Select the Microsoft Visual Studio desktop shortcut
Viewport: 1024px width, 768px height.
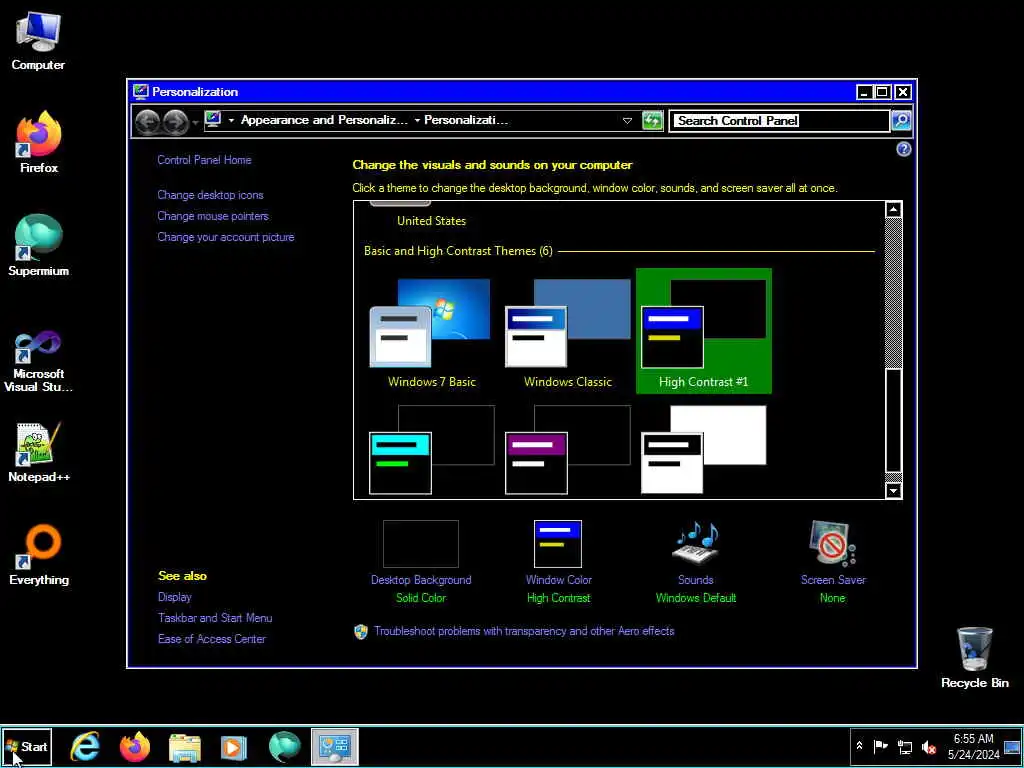click(39, 361)
